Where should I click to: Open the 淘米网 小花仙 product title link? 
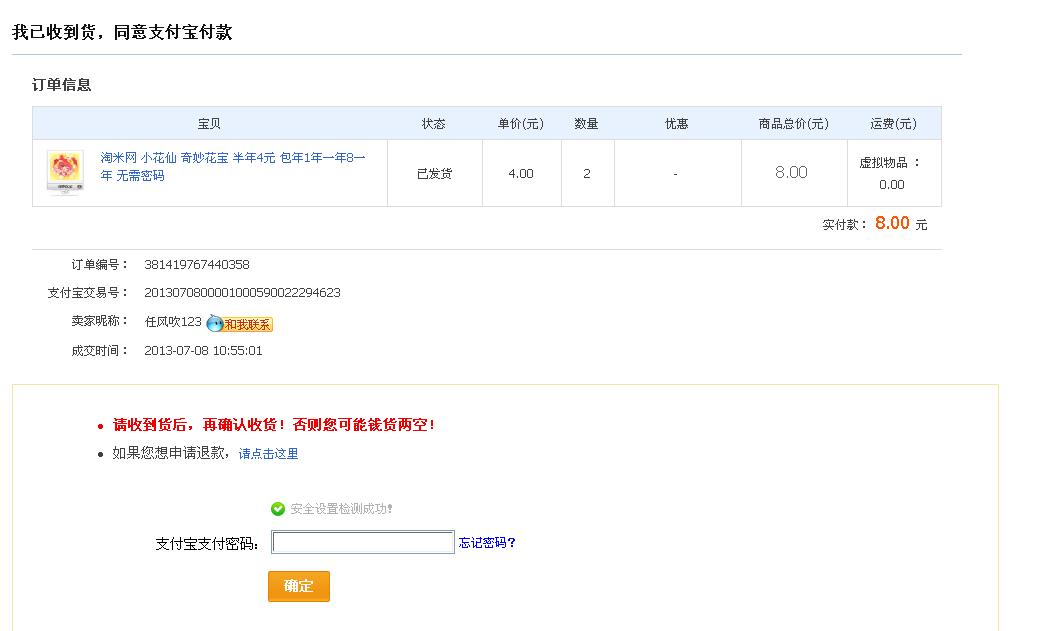[233, 166]
